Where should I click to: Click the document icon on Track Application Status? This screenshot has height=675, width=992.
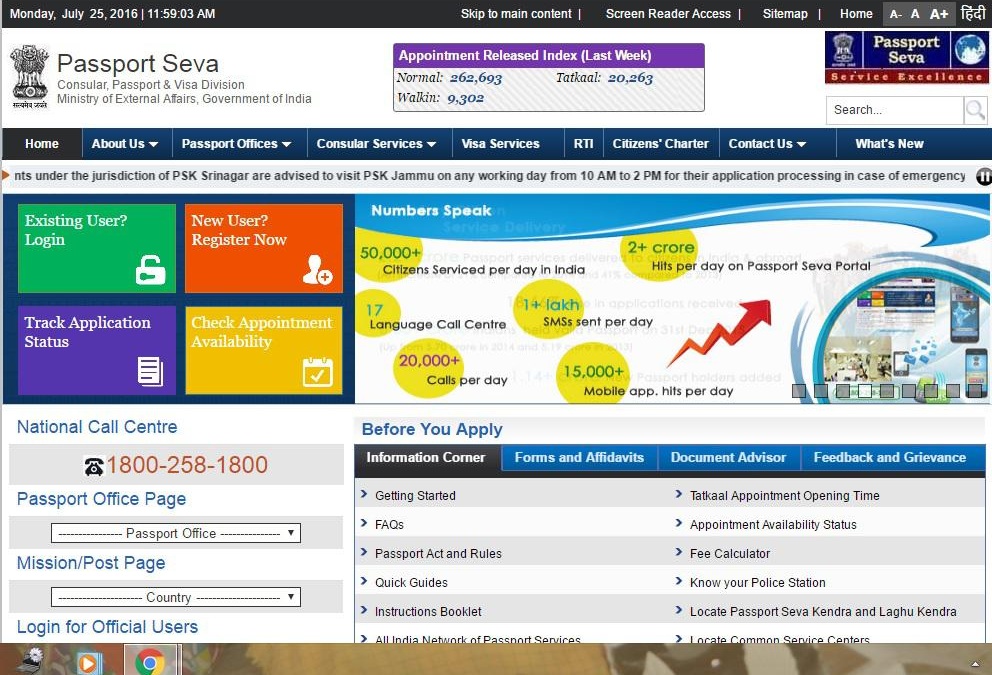pos(151,371)
